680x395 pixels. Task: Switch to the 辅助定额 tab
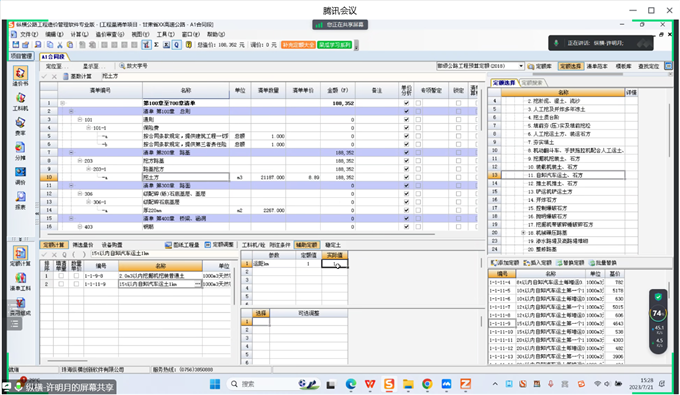(307, 245)
